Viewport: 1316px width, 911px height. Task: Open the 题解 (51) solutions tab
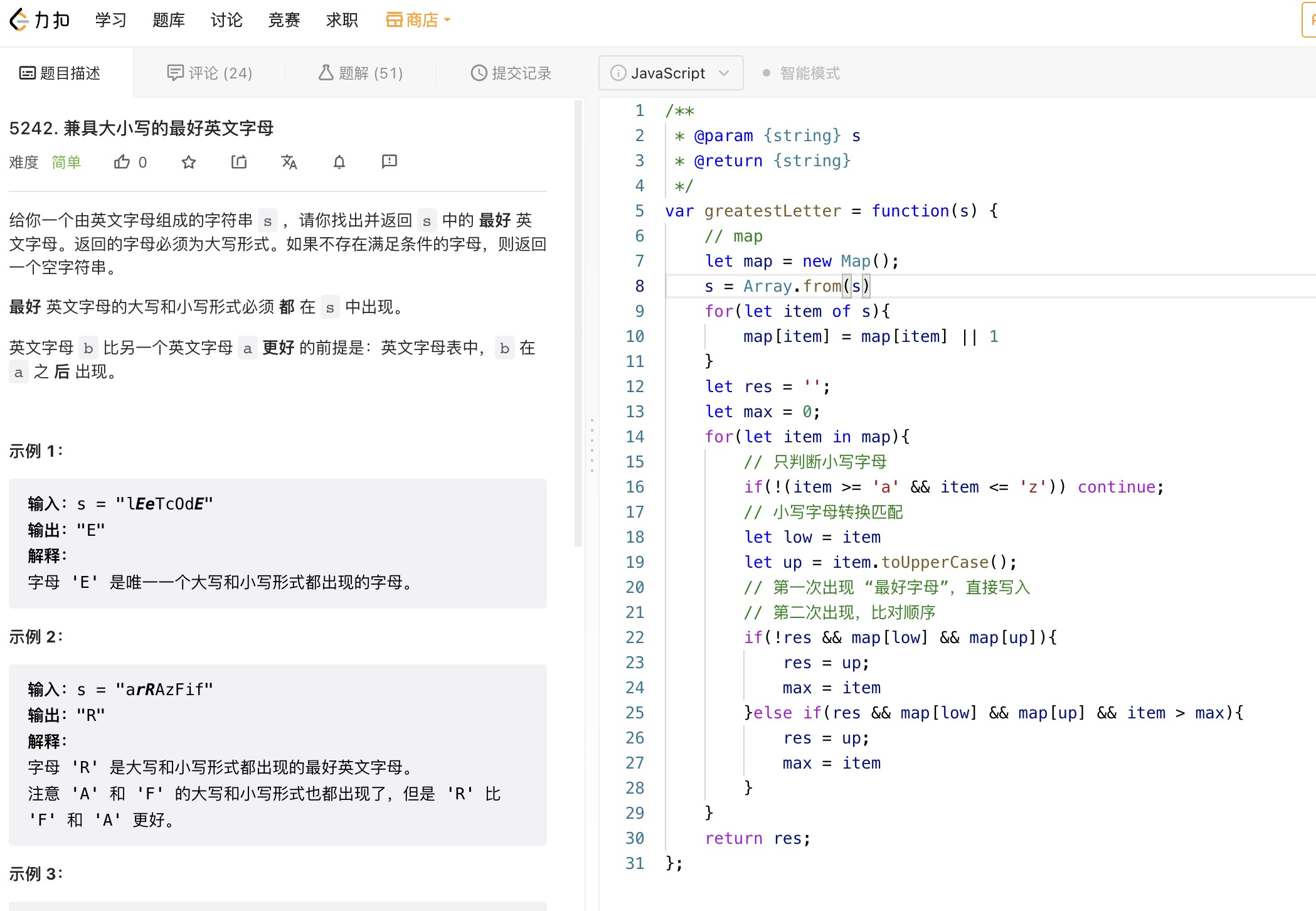(361, 73)
